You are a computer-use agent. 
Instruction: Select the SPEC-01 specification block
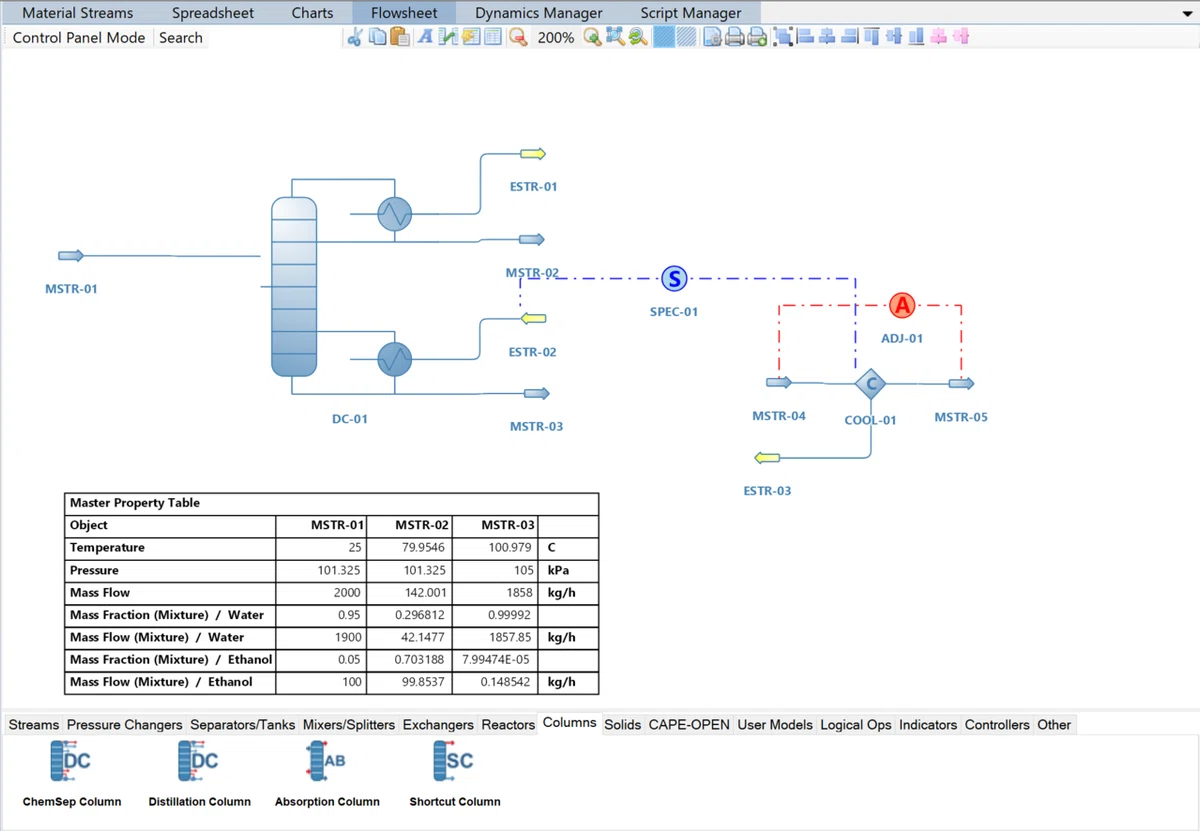tap(674, 279)
